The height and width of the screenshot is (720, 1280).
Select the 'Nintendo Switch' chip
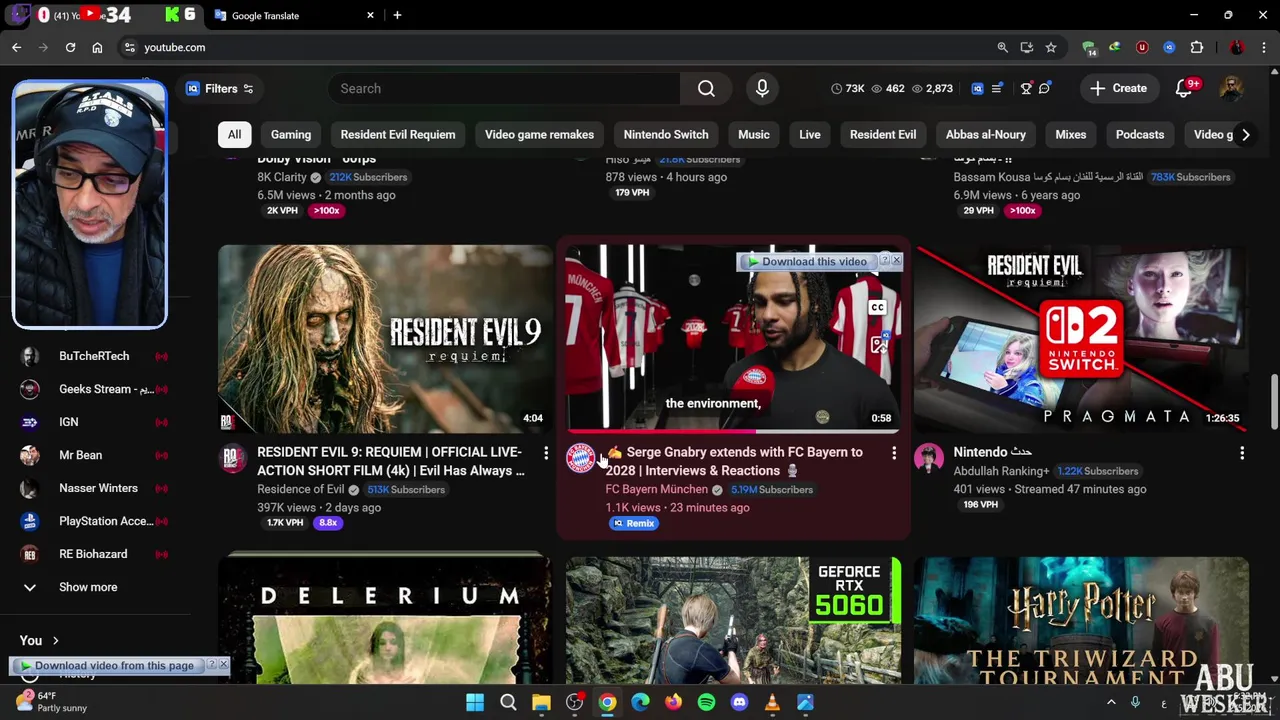coord(666,134)
